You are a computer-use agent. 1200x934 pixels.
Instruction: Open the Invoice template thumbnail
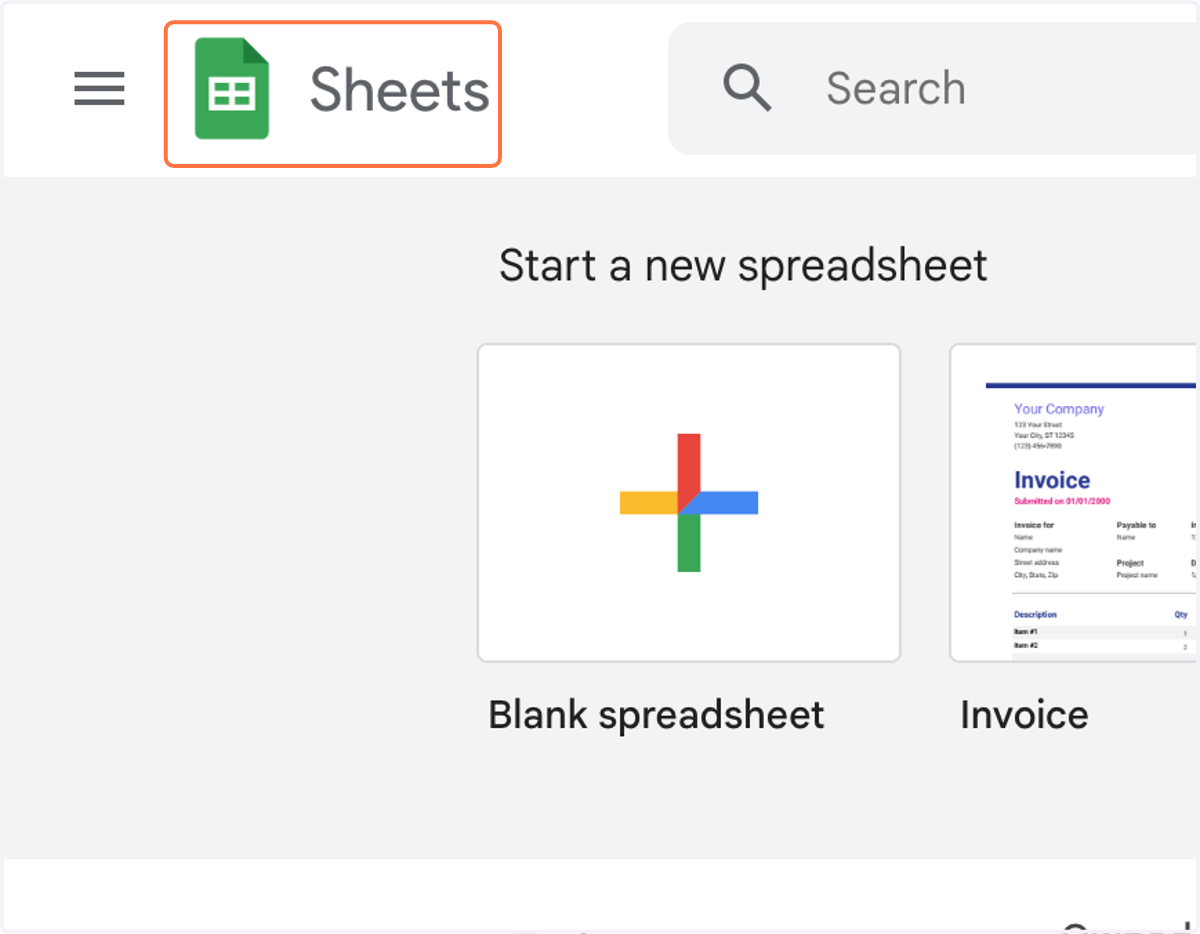click(1074, 503)
